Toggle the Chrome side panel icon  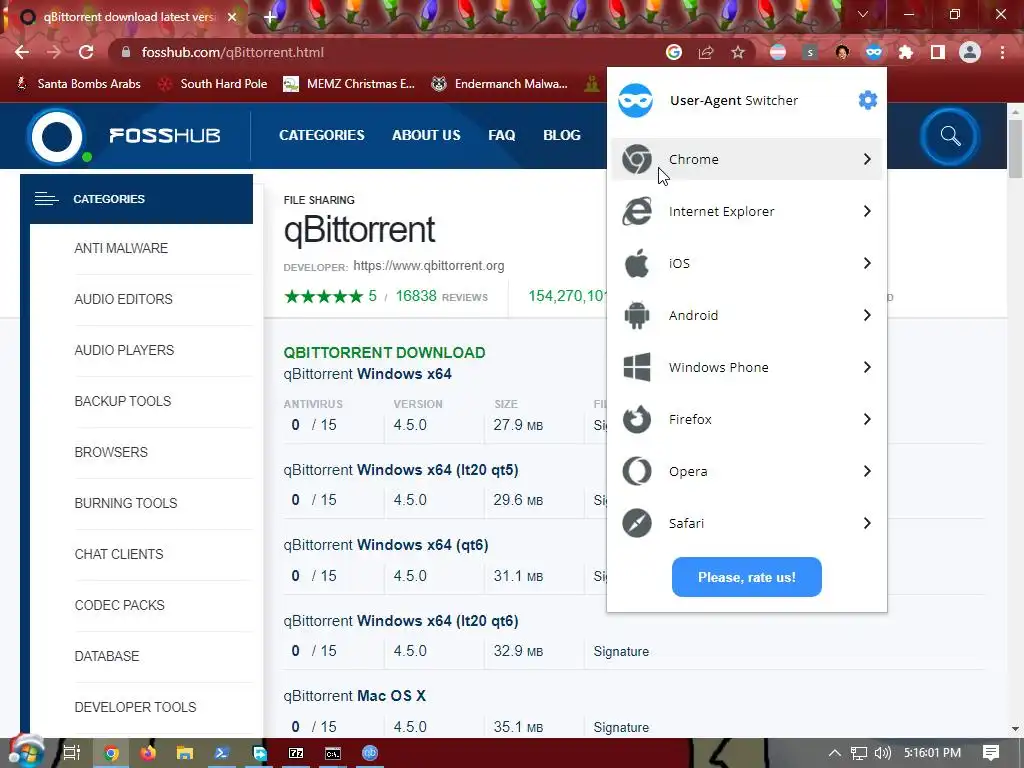tap(938, 52)
